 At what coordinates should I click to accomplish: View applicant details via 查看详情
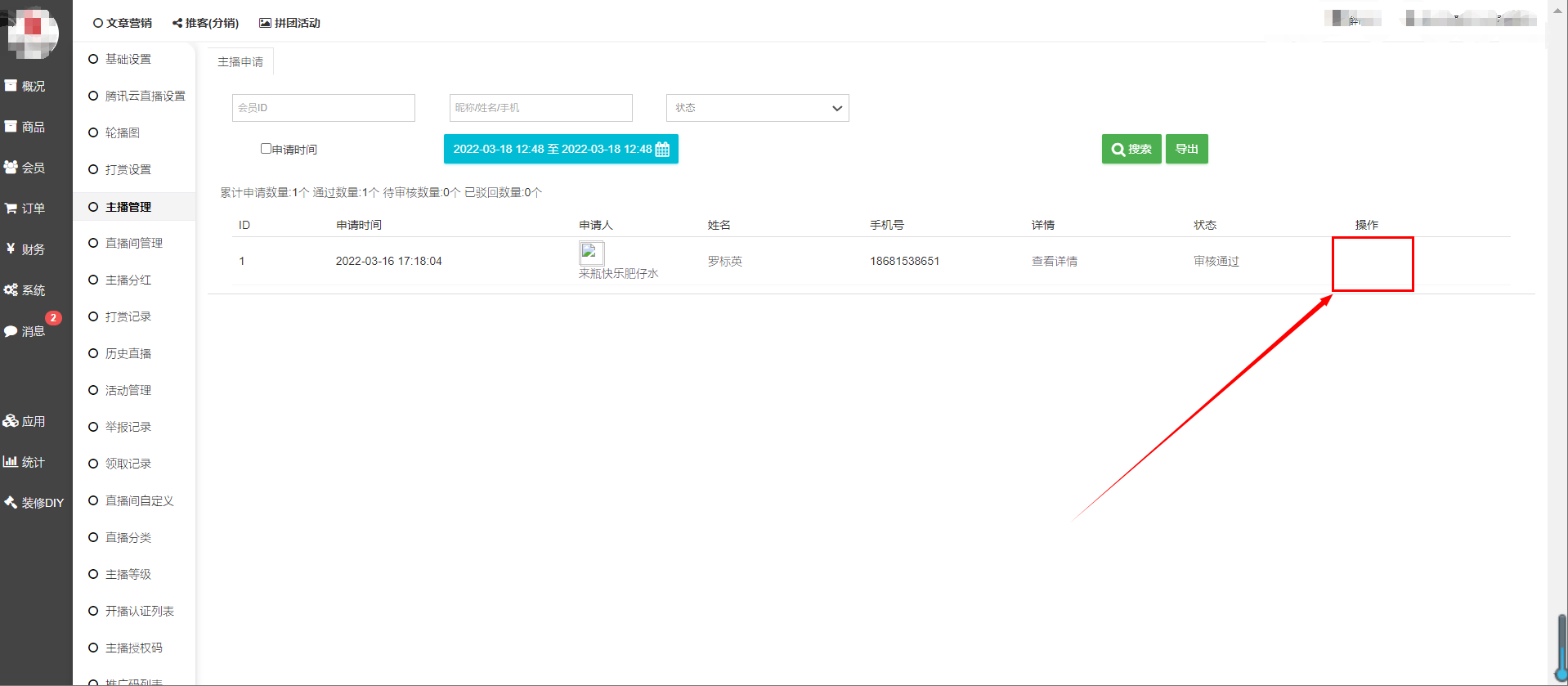coord(1054,262)
